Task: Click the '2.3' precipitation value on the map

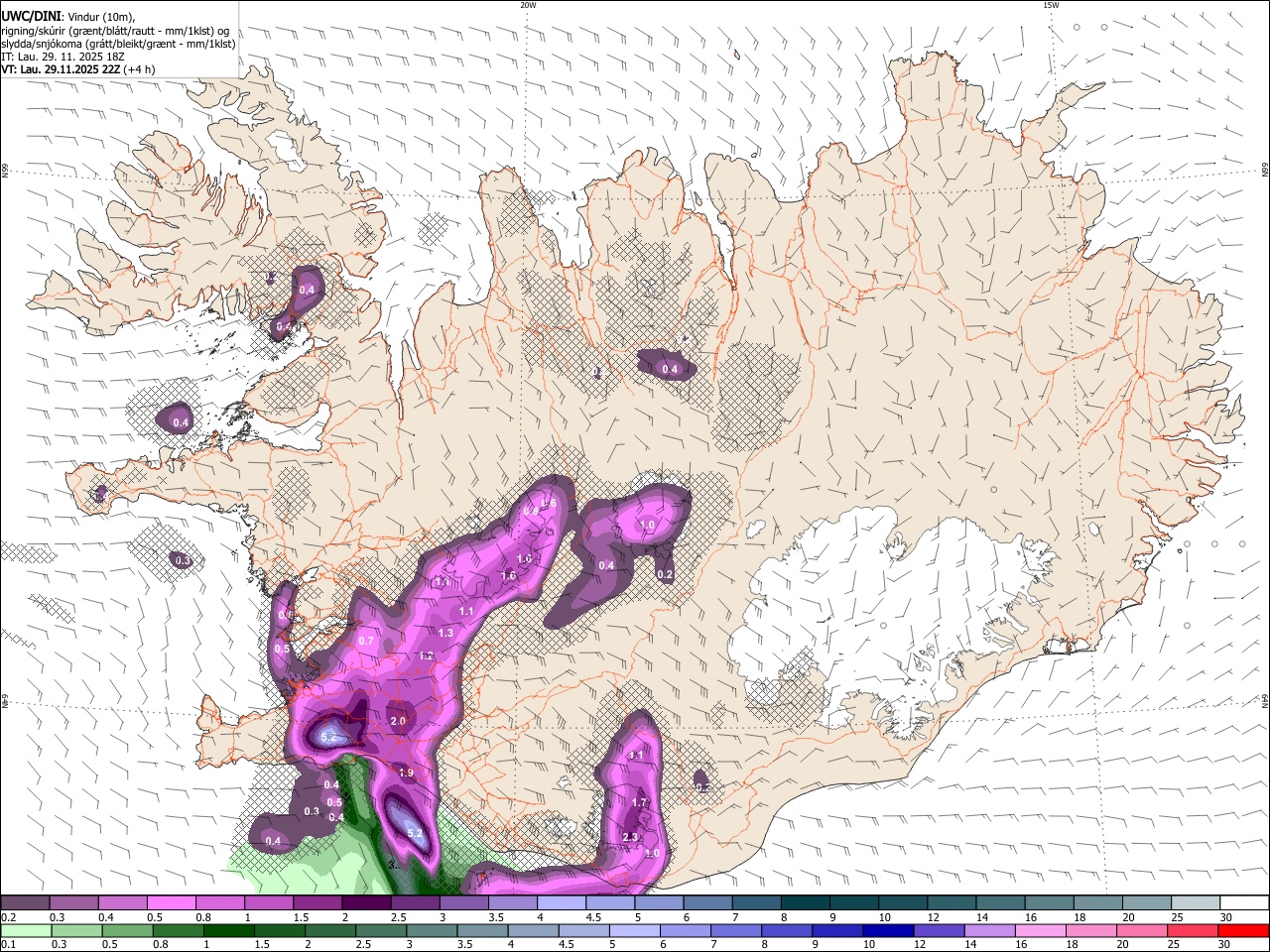Action: click(x=630, y=837)
